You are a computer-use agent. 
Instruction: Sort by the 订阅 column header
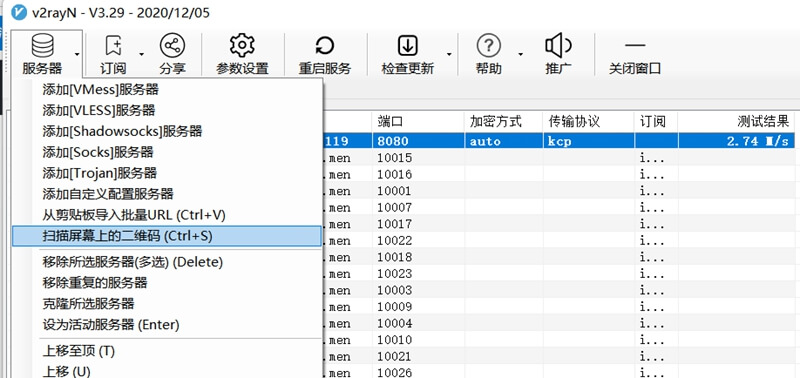click(x=656, y=121)
